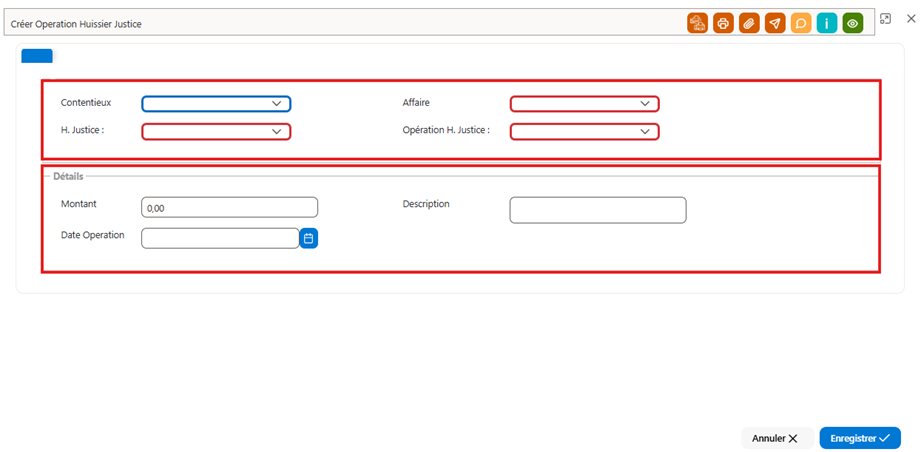Click the Enregistrer button
This screenshot has width=921, height=452.
pyautogui.click(x=860, y=438)
